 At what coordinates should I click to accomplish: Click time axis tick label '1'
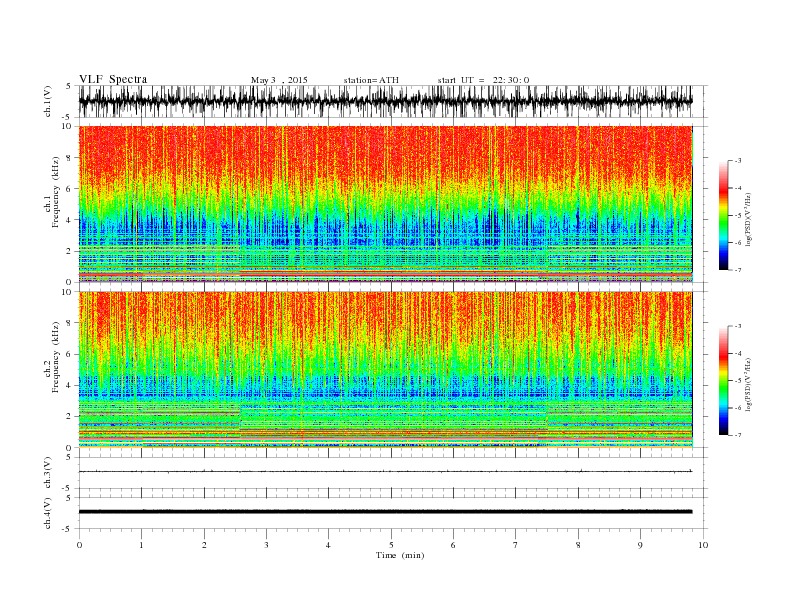(141, 545)
